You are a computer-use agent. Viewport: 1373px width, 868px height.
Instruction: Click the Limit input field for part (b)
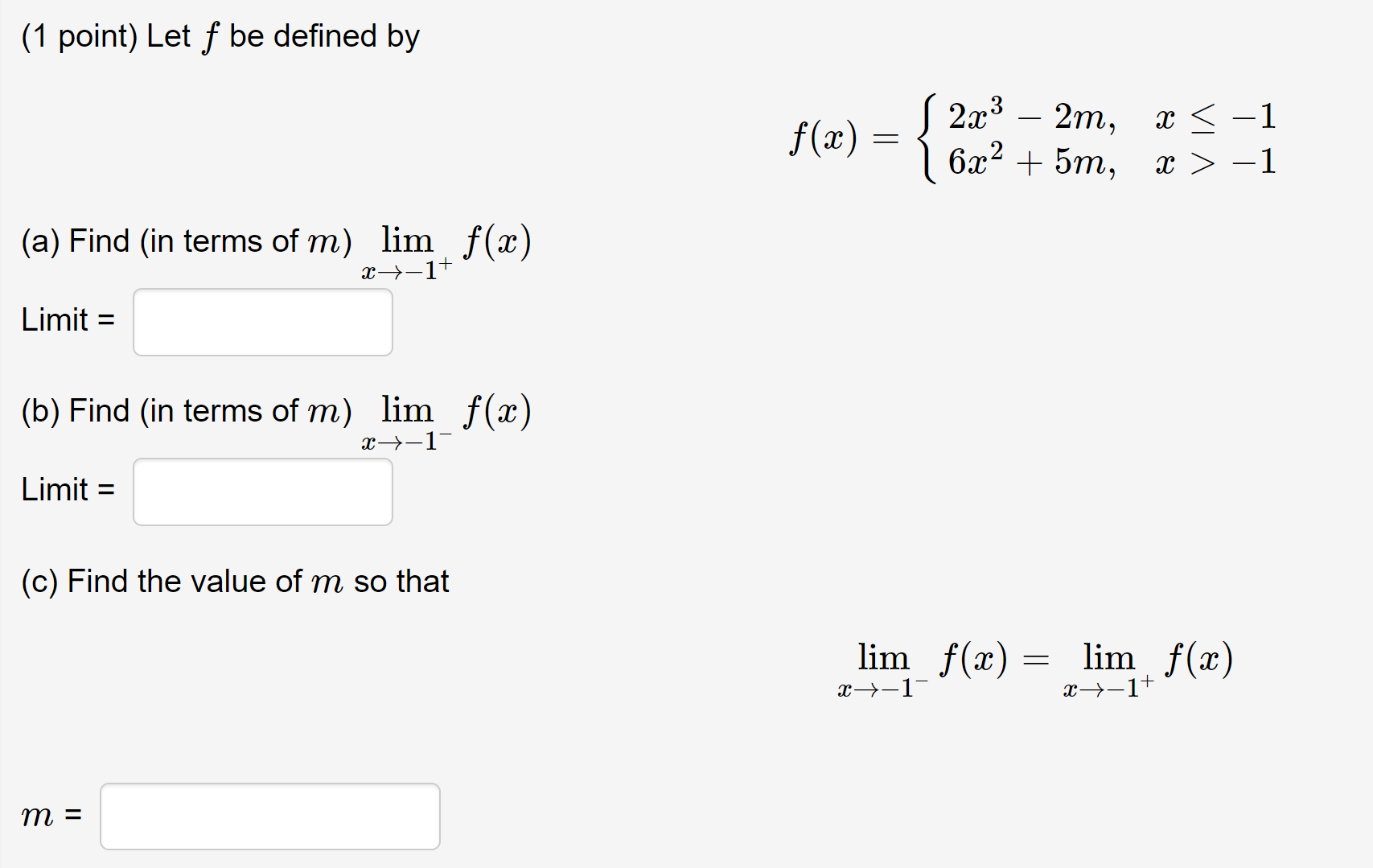(261, 491)
